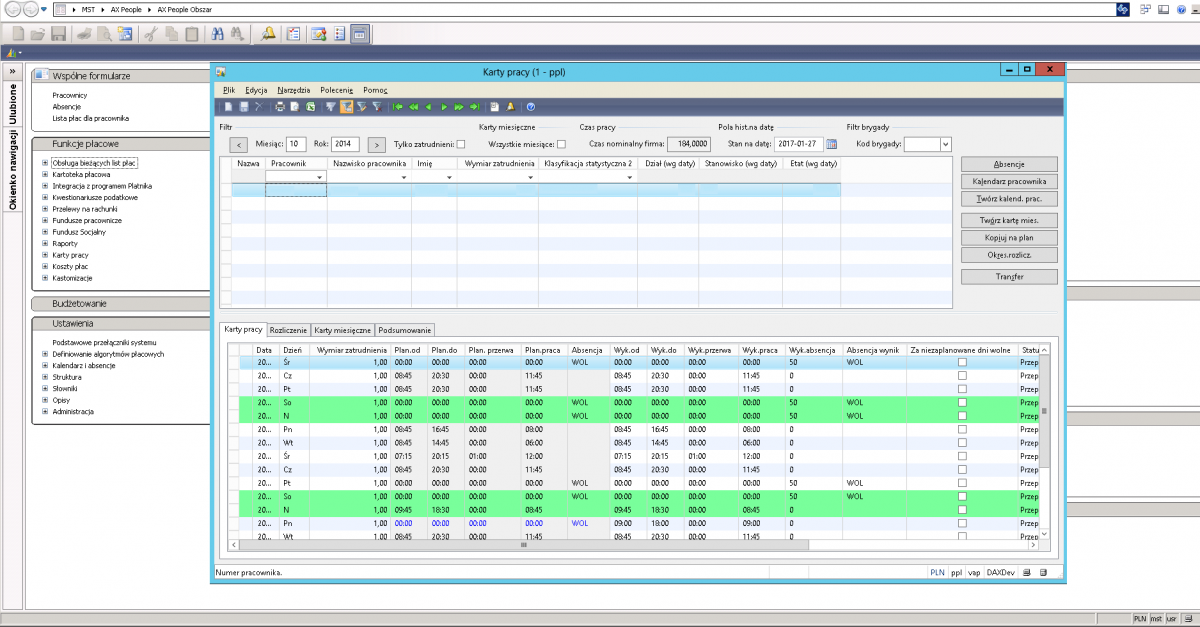Viewport: 1200px width, 627px height.
Task: Click the Print icon in Karty pracy toolbar
Action: click(x=280, y=106)
